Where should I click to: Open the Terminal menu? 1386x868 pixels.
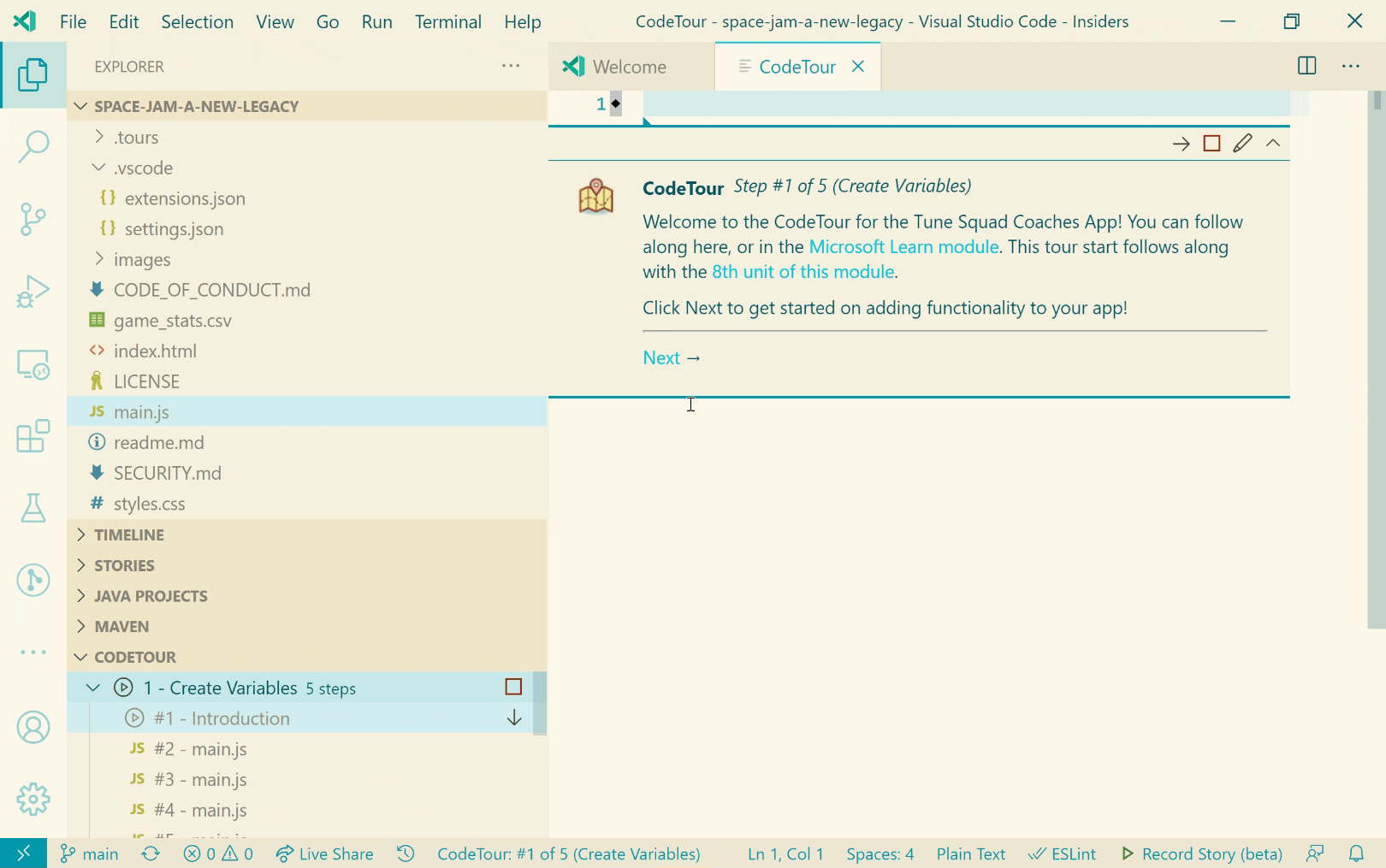(447, 21)
